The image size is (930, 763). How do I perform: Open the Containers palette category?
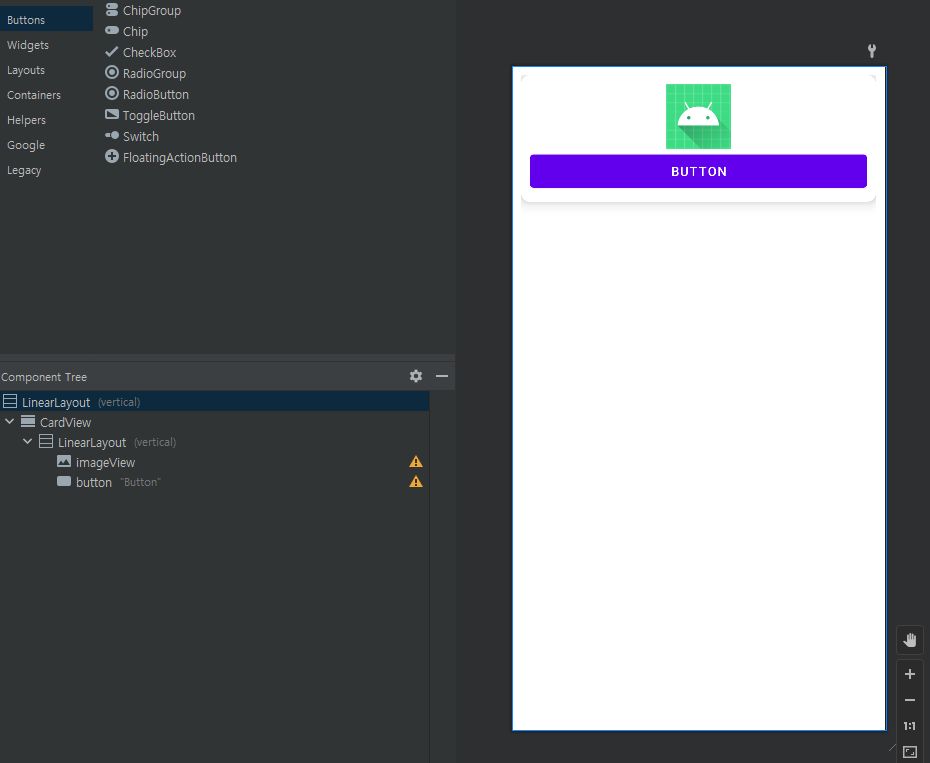34,95
